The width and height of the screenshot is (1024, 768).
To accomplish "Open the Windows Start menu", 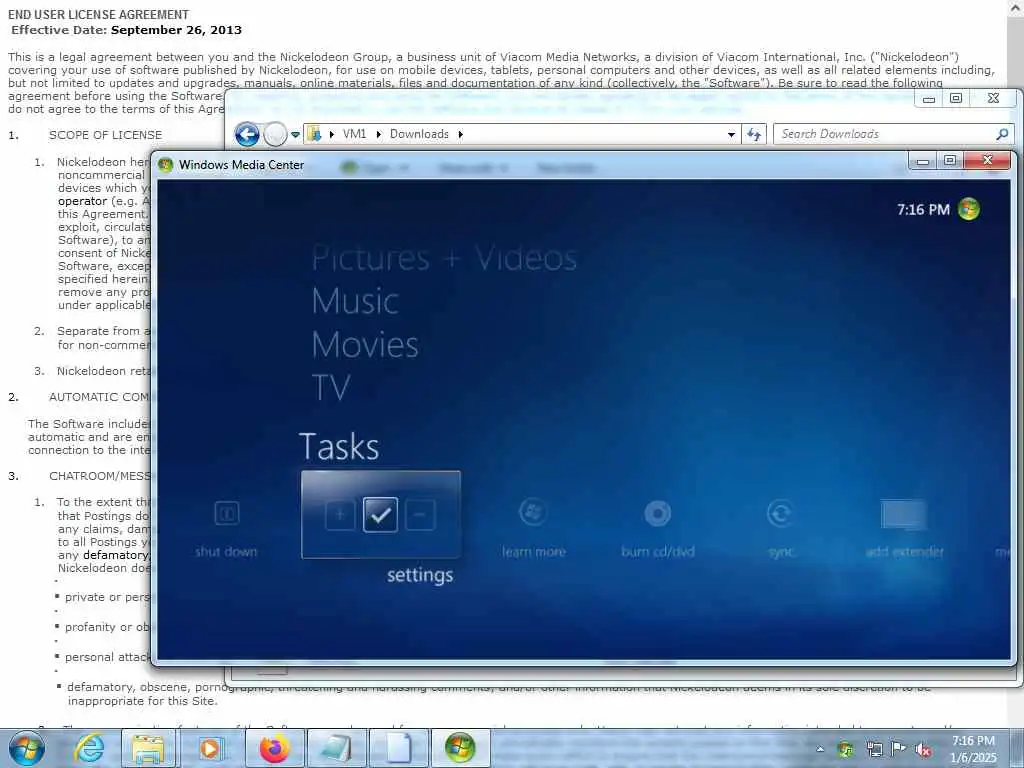I will (x=27, y=748).
